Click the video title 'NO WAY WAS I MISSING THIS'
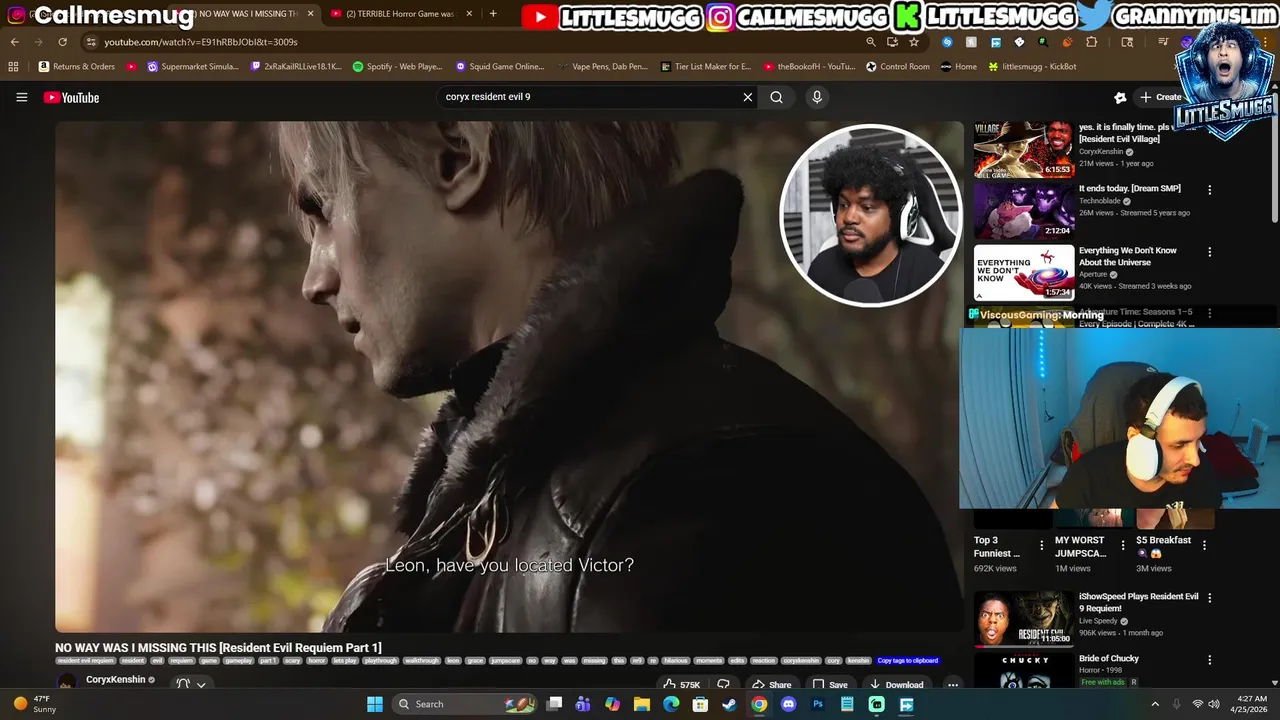This screenshot has width=1280, height=720. click(218, 648)
